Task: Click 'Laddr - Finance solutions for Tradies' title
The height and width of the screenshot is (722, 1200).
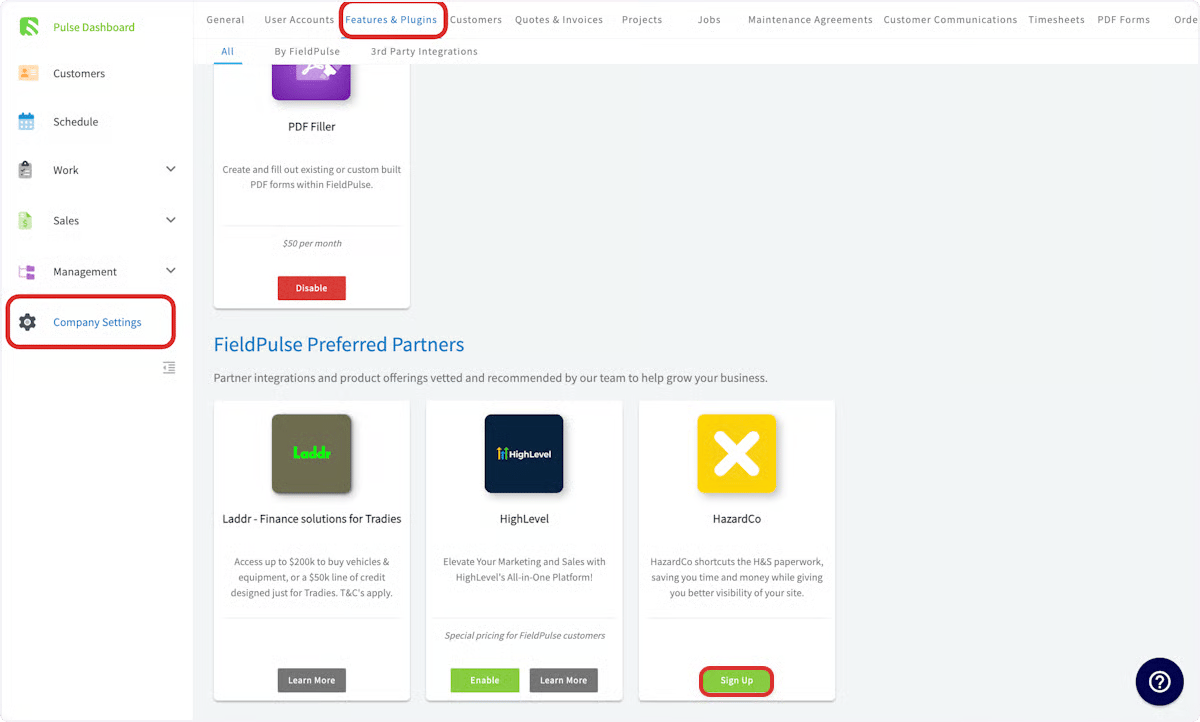Action: click(312, 519)
